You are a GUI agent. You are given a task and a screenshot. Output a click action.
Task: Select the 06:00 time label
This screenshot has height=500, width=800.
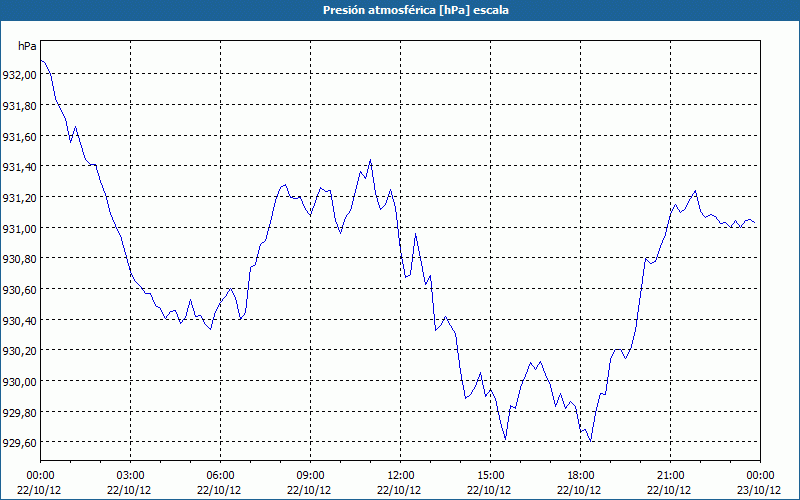220,476
